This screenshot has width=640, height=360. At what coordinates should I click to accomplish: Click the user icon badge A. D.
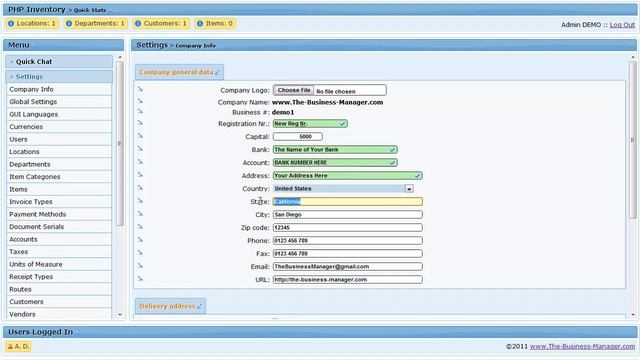18,347
